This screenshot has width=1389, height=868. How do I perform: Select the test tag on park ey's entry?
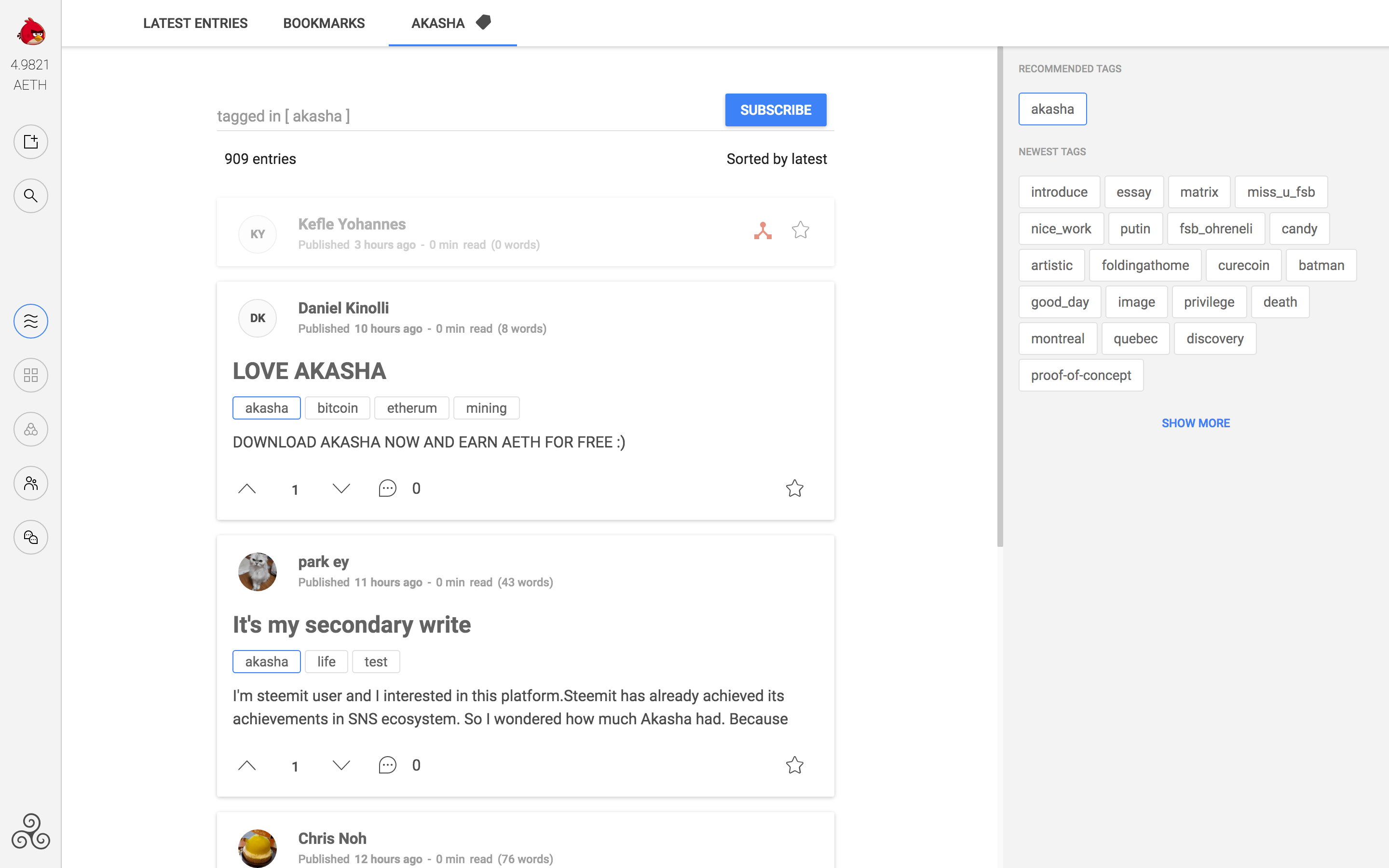[x=375, y=662]
